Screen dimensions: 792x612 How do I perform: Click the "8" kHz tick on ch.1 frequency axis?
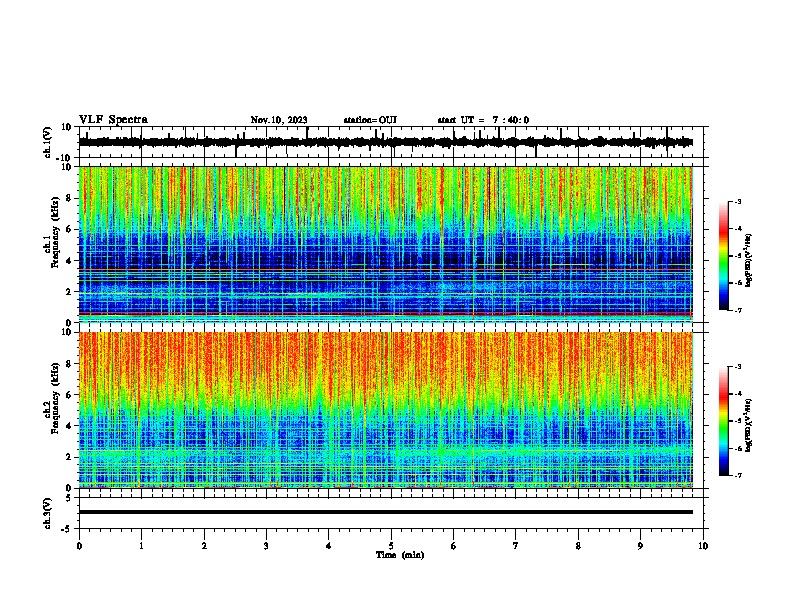[69, 198]
